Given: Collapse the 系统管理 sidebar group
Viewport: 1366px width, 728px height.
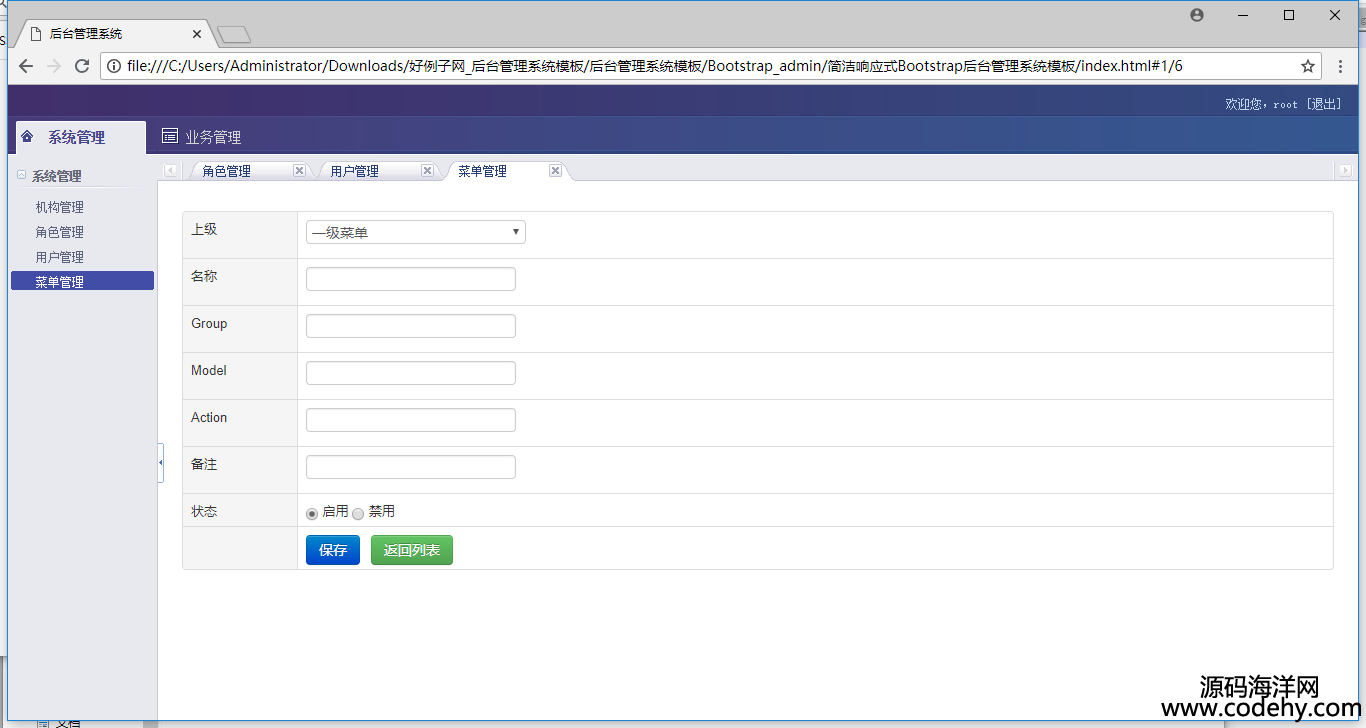Looking at the screenshot, I should point(21,176).
